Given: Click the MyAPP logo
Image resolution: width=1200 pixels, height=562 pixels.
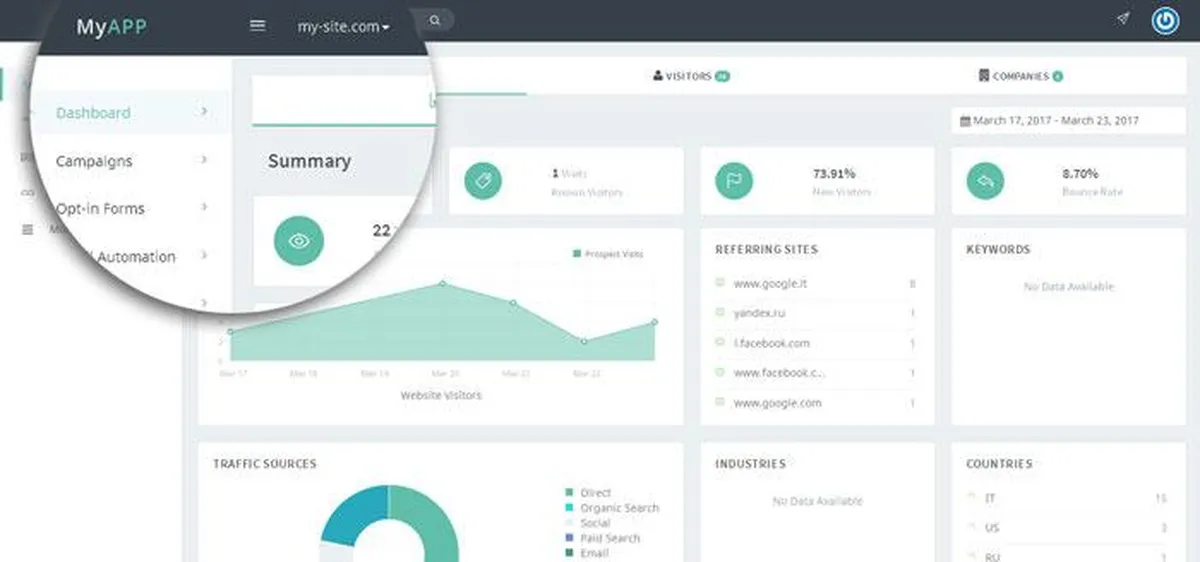Looking at the screenshot, I should point(112,27).
